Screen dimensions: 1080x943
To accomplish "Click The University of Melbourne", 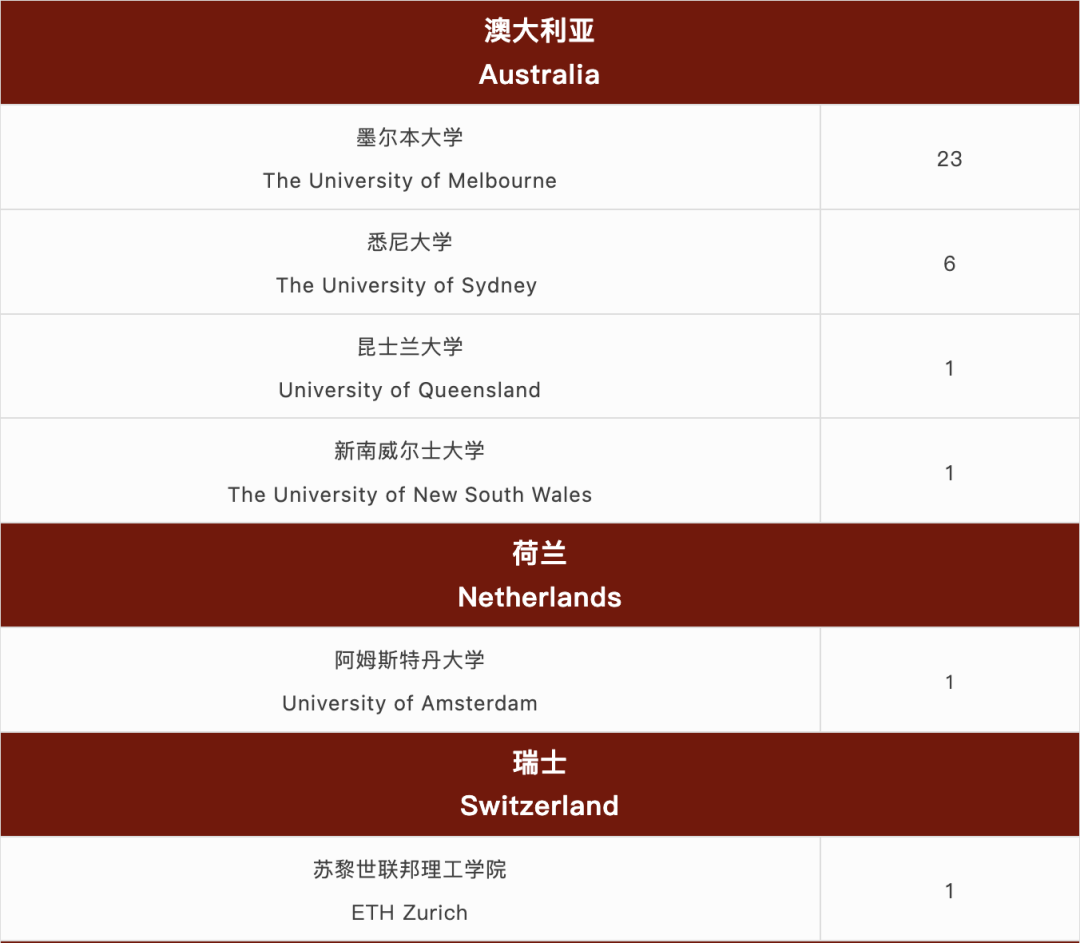I will coord(410,180).
